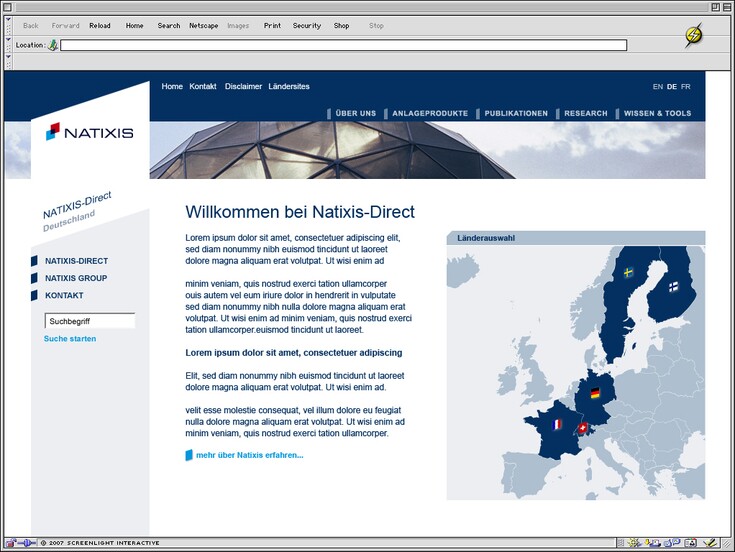This screenshot has height=552, width=735.
Task: Click the Back toolbar button
Action: (x=30, y=26)
